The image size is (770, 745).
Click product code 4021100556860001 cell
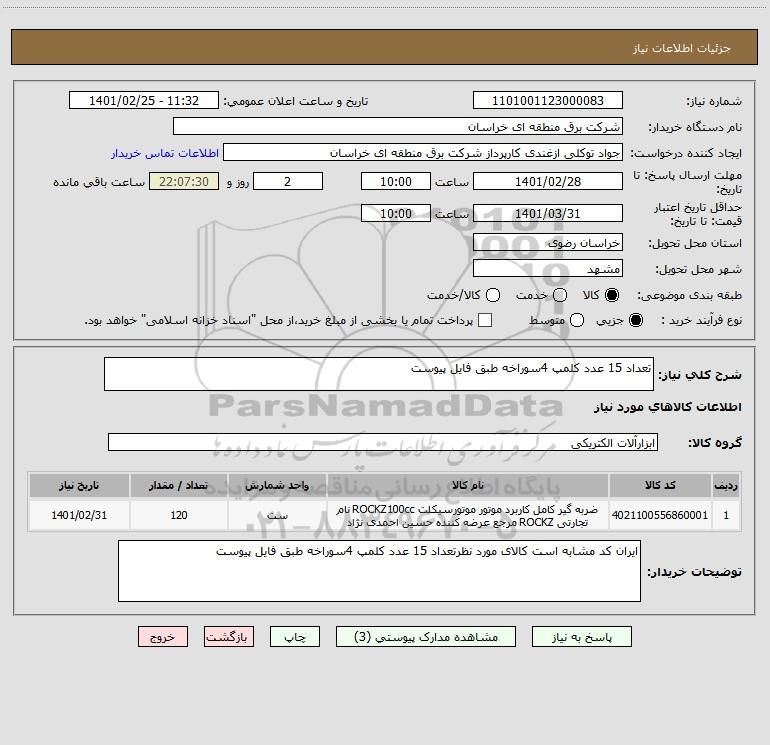click(660, 515)
